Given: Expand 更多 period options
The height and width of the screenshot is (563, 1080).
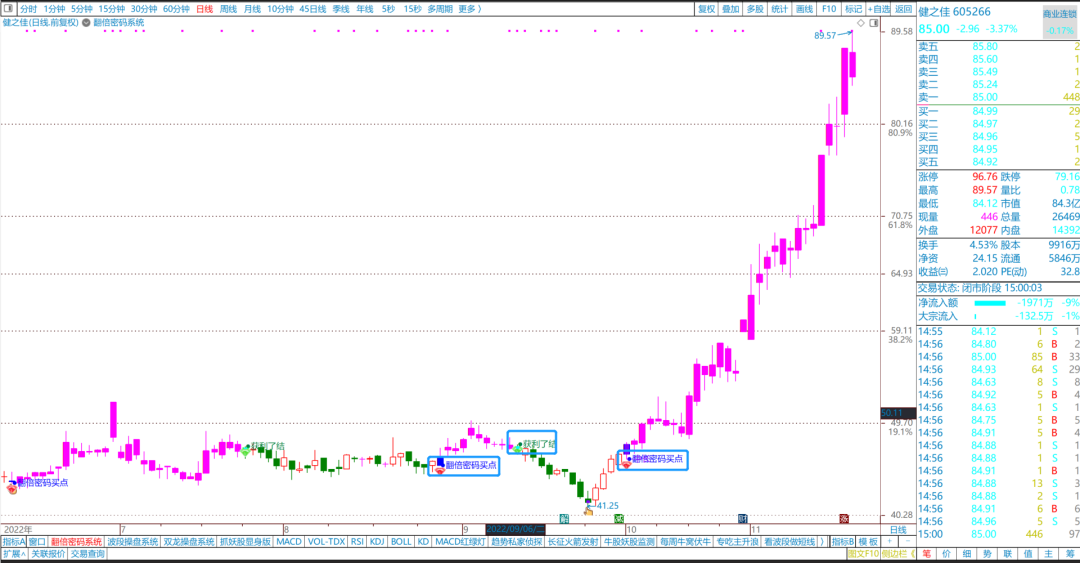Looking at the screenshot, I should click(x=469, y=9).
